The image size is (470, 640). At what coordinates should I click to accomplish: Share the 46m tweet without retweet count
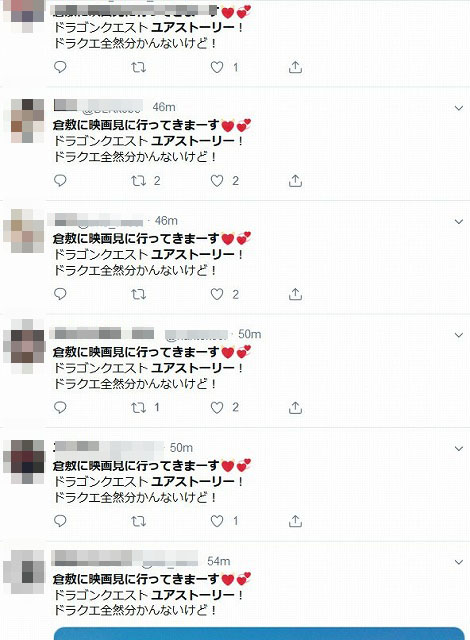(x=295, y=294)
